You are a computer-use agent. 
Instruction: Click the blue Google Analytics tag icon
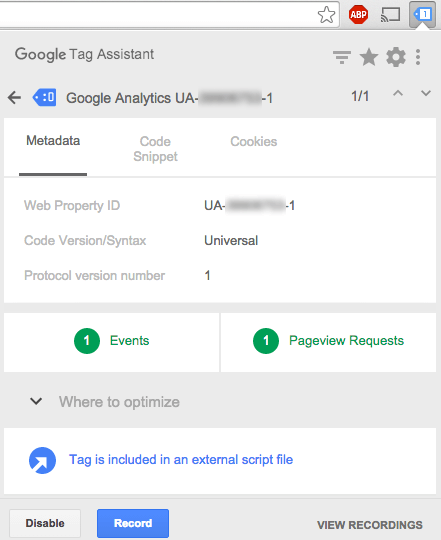point(44,97)
